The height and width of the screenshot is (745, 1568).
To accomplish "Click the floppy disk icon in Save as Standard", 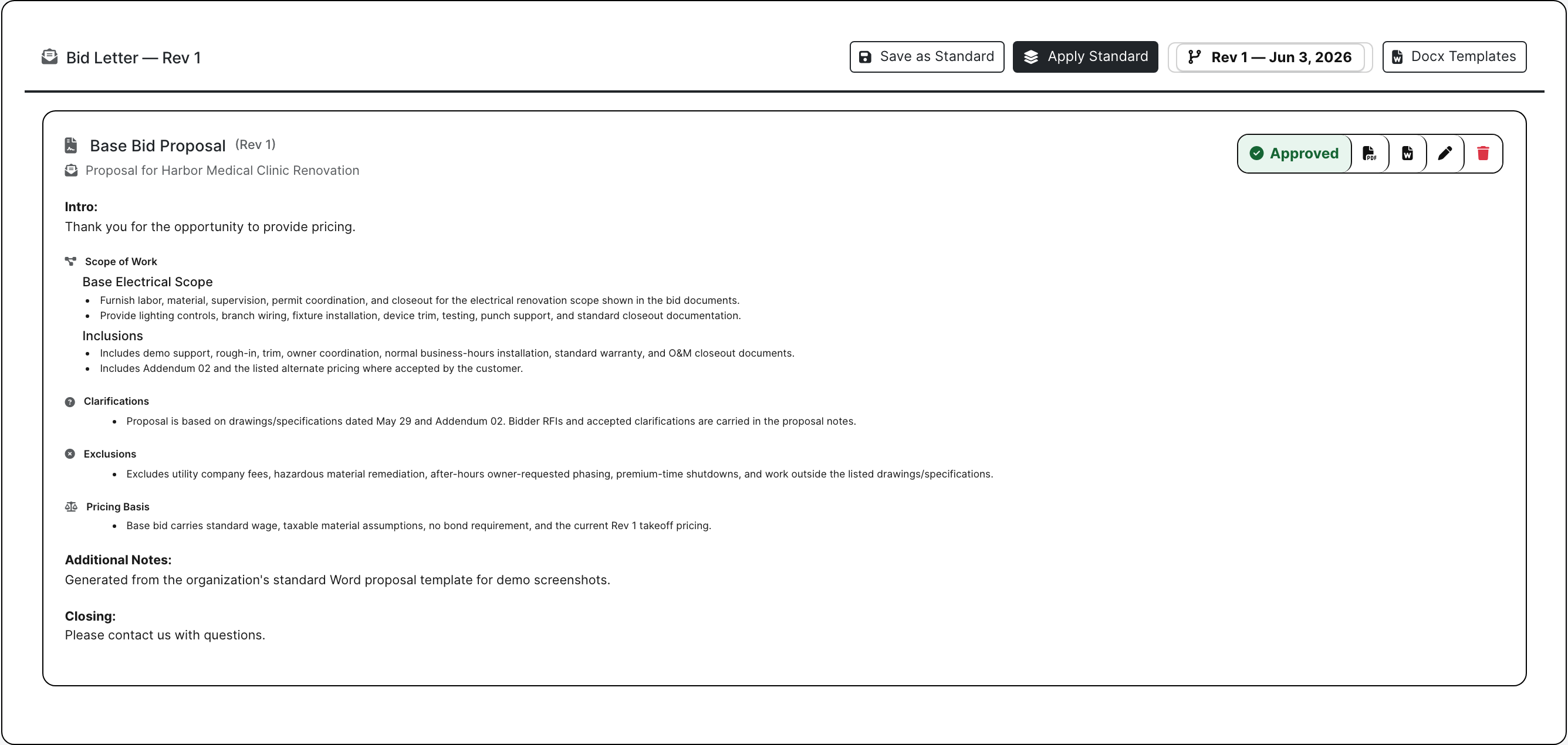I will [x=865, y=56].
